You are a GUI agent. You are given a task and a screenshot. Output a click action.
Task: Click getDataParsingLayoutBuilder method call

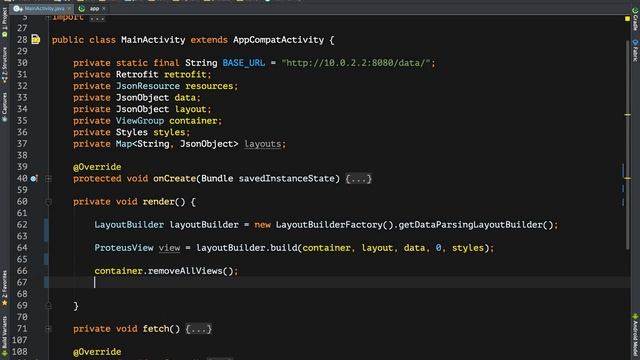click(471, 225)
